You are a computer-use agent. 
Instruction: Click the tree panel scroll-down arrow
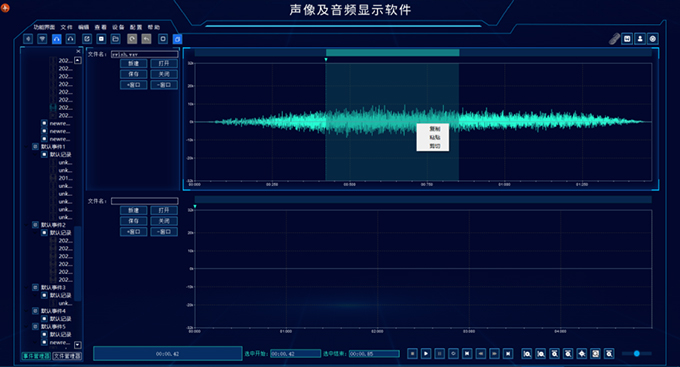click(78, 345)
